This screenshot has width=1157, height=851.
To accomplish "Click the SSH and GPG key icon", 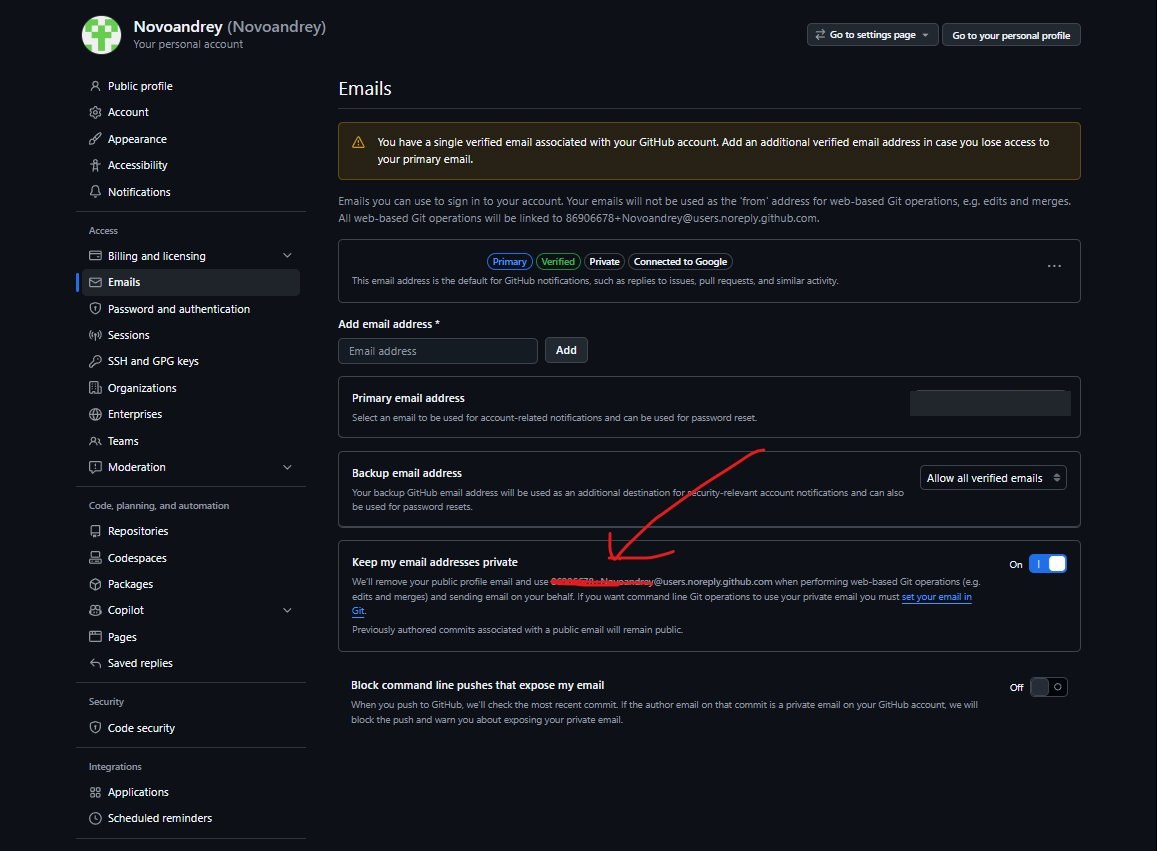I will pos(95,361).
